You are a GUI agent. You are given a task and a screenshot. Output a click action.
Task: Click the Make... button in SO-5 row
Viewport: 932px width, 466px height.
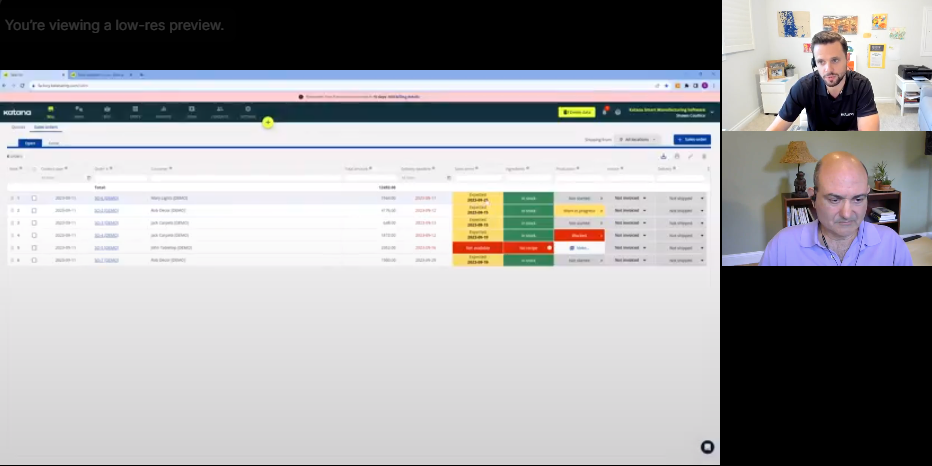click(x=580, y=248)
